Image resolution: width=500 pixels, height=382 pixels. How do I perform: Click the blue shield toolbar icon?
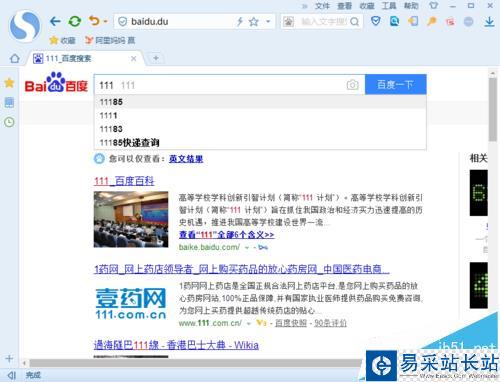[x=376, y=21]
